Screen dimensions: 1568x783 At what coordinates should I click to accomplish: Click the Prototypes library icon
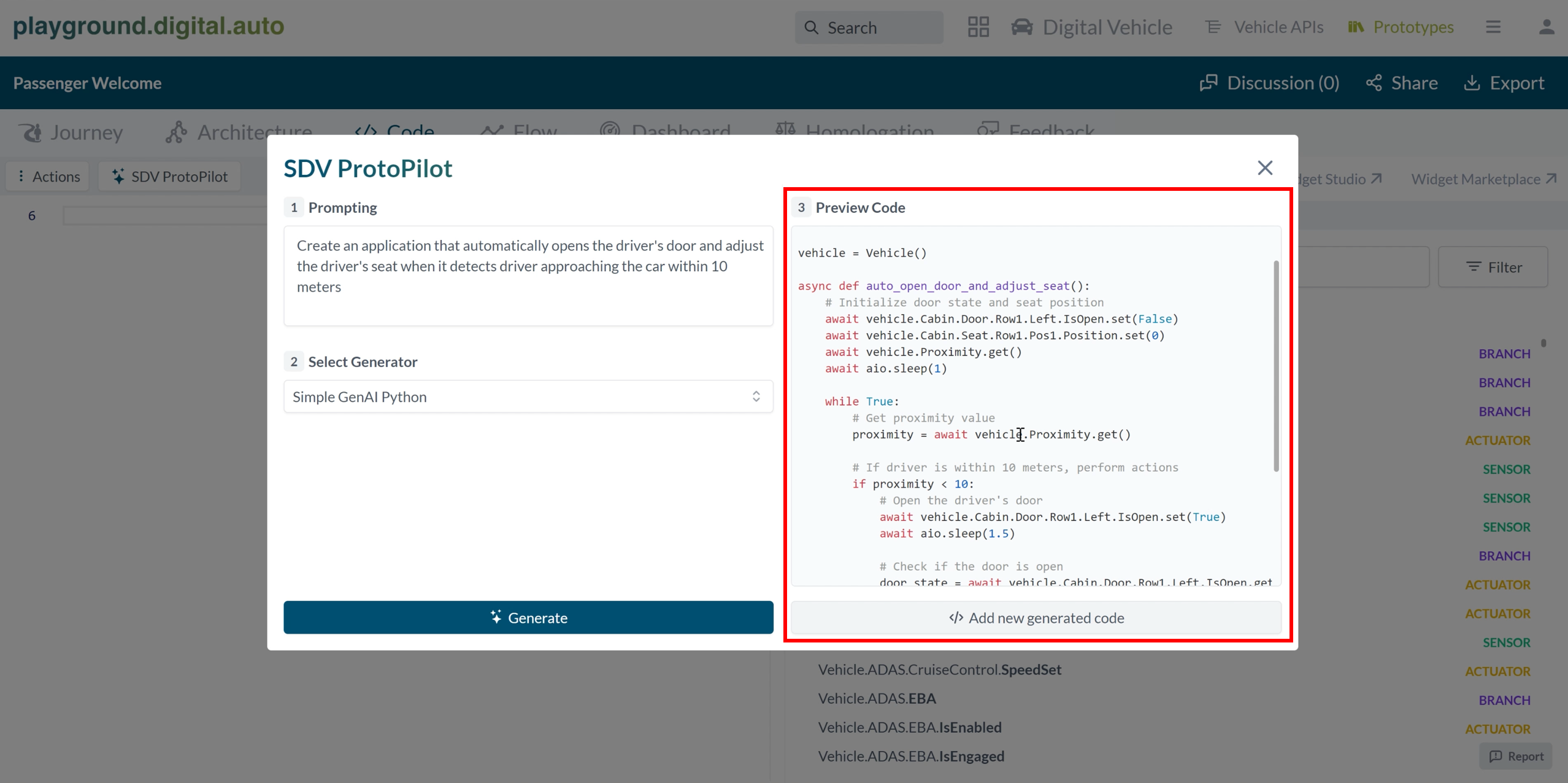(1356, 27)
